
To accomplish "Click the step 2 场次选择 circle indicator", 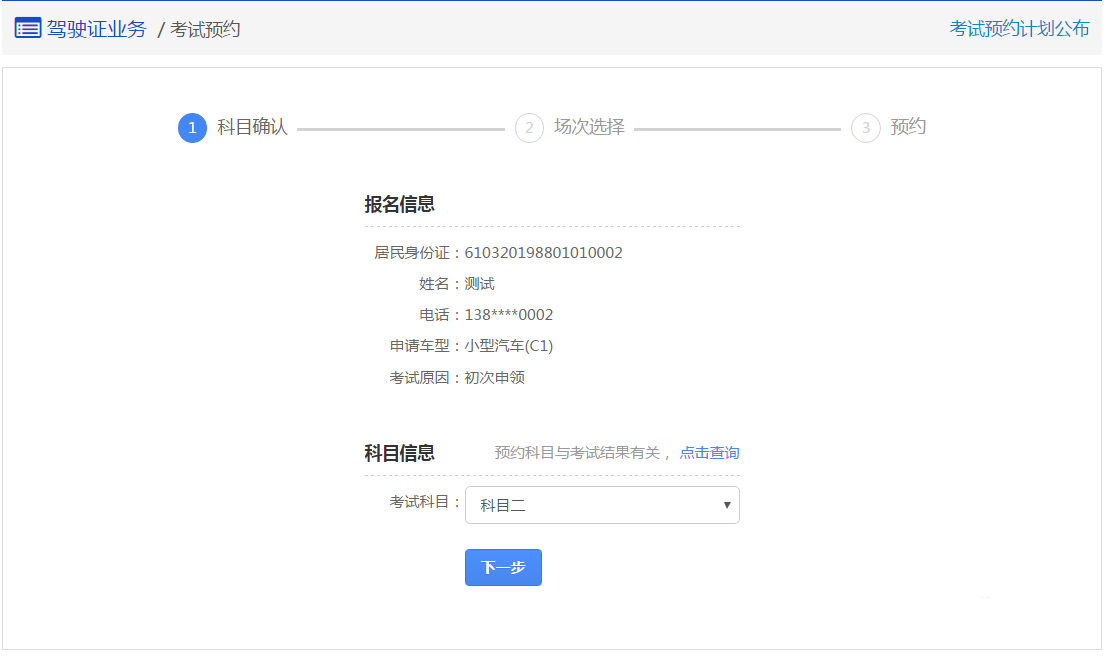I will (x=530, y=128).
